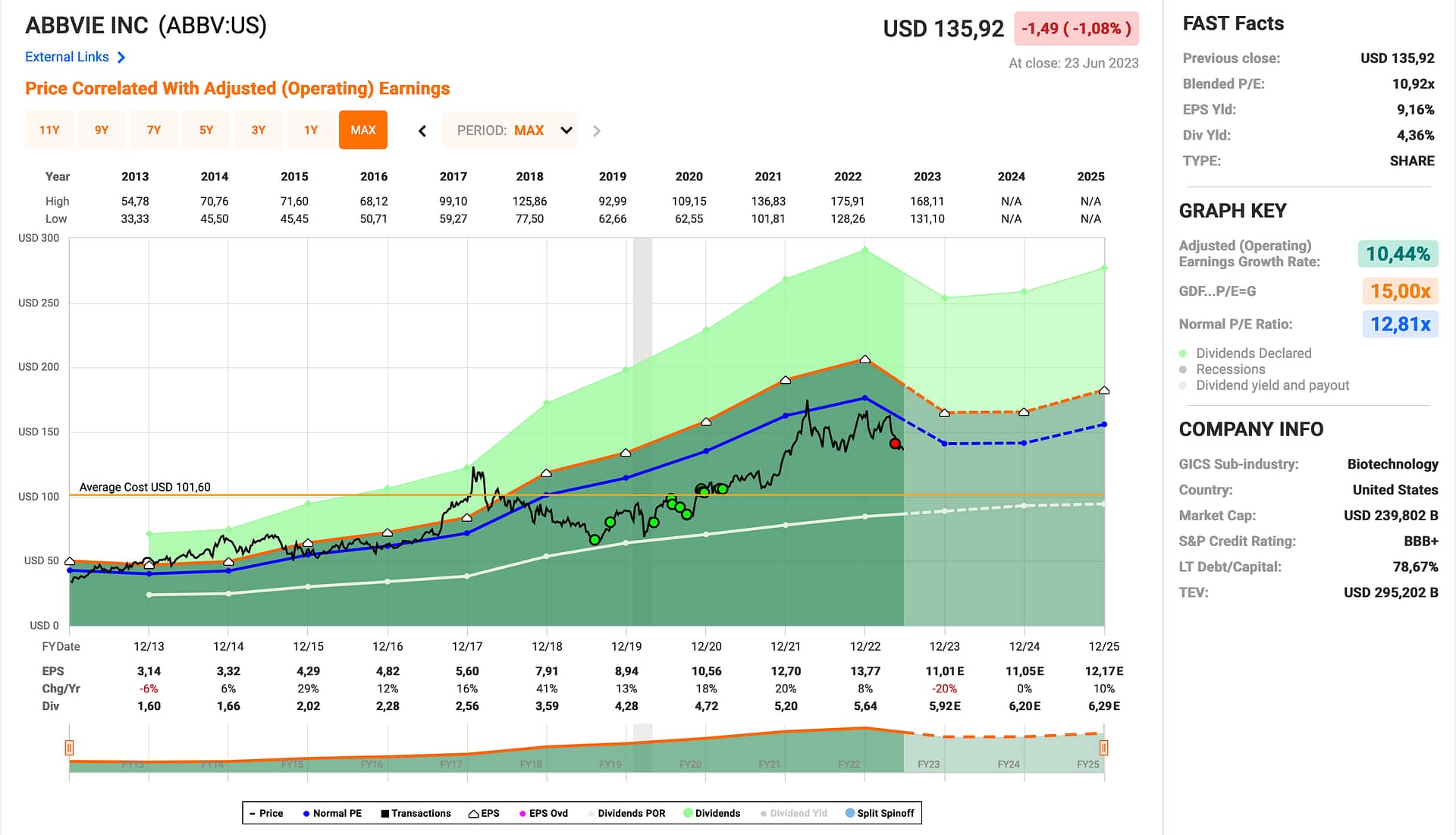The height and width of the screenshot is (835, 1456).
Task: Click the 10,44% earnings growth rate badge
Action: pos(1398,254)
